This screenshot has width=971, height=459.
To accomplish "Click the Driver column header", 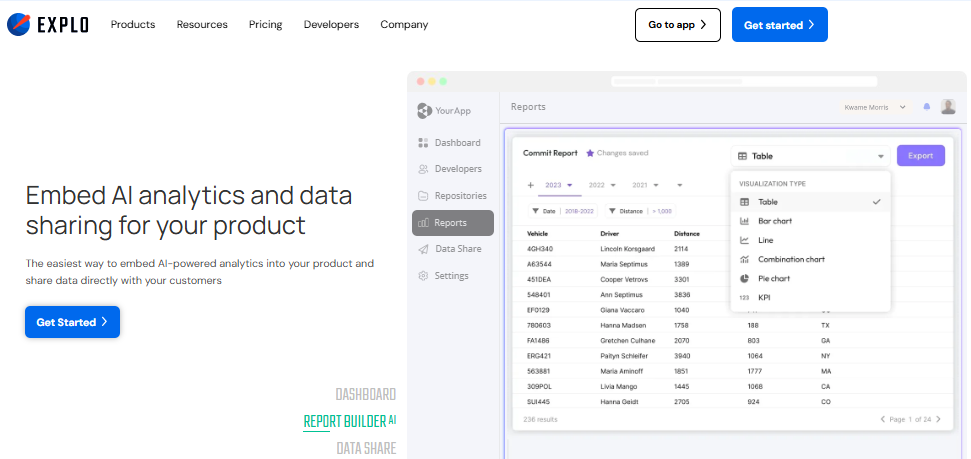I will pyautogui.click(x=609, y=234).
